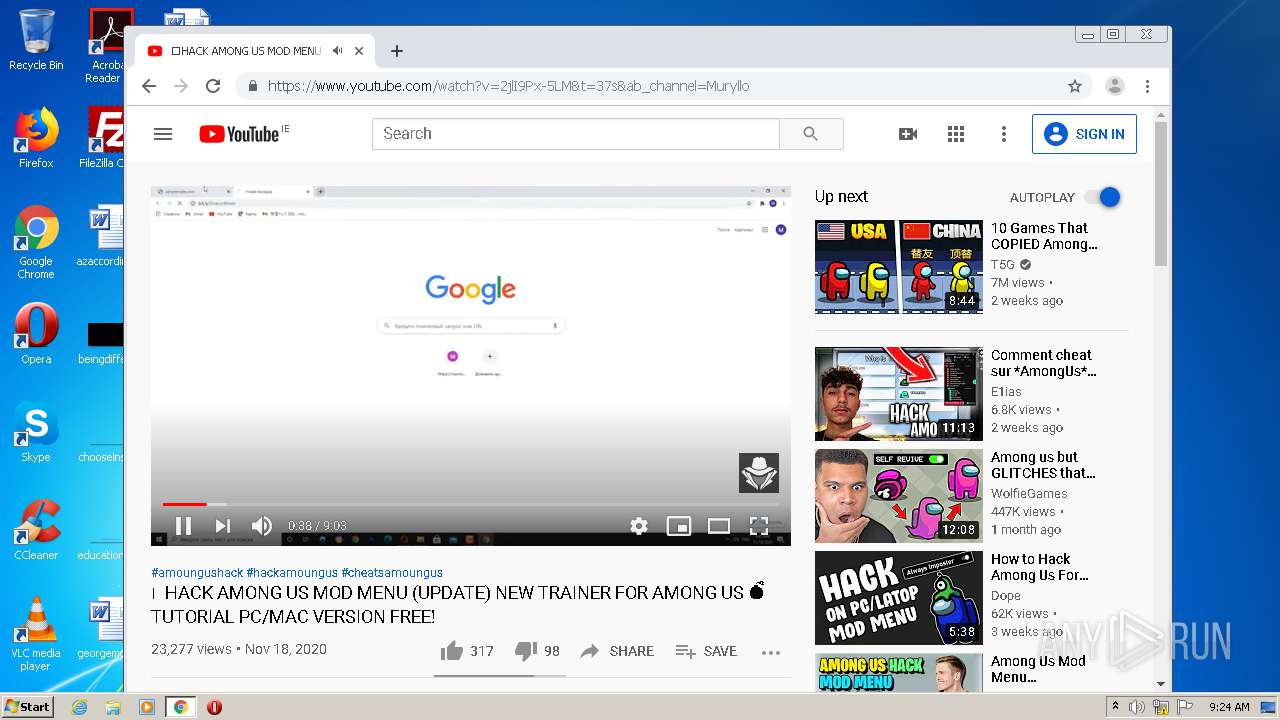
Task: Open Windows Explorer folder in taskbar
Action: tap(113, 707)
